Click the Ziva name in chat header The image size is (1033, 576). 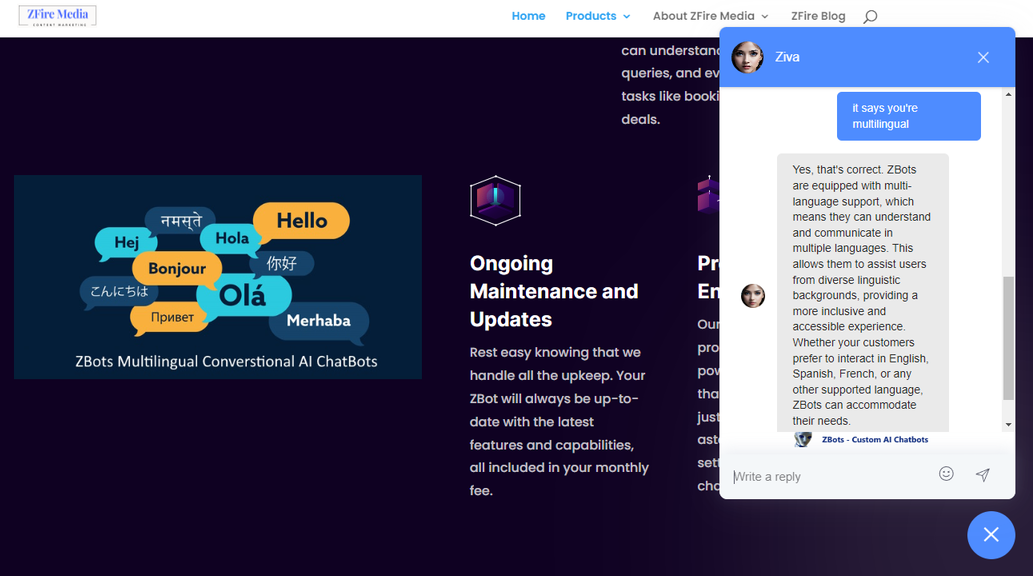click(x=787, y=57)
